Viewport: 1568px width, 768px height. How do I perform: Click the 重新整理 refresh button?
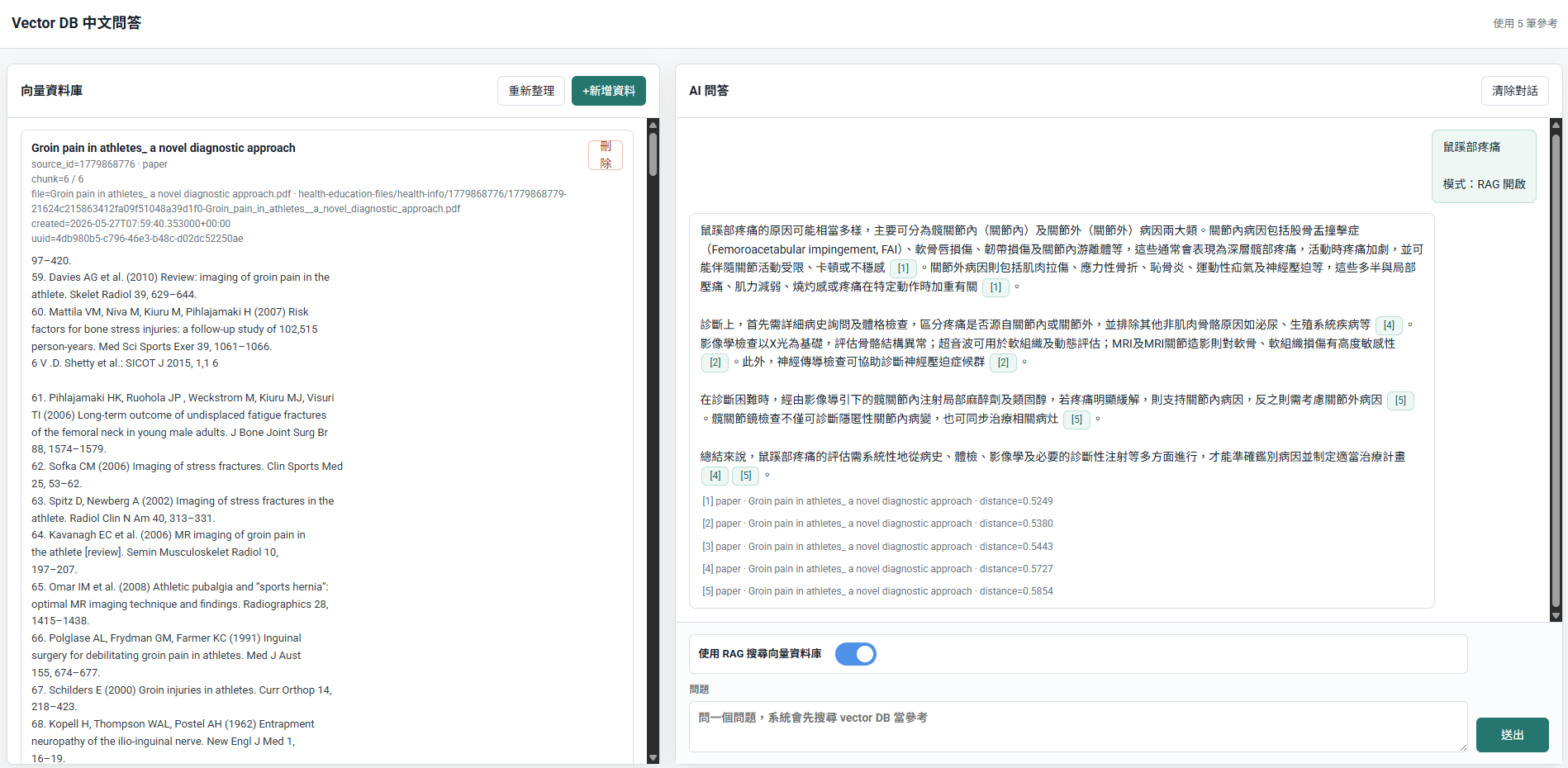point(531,91)
